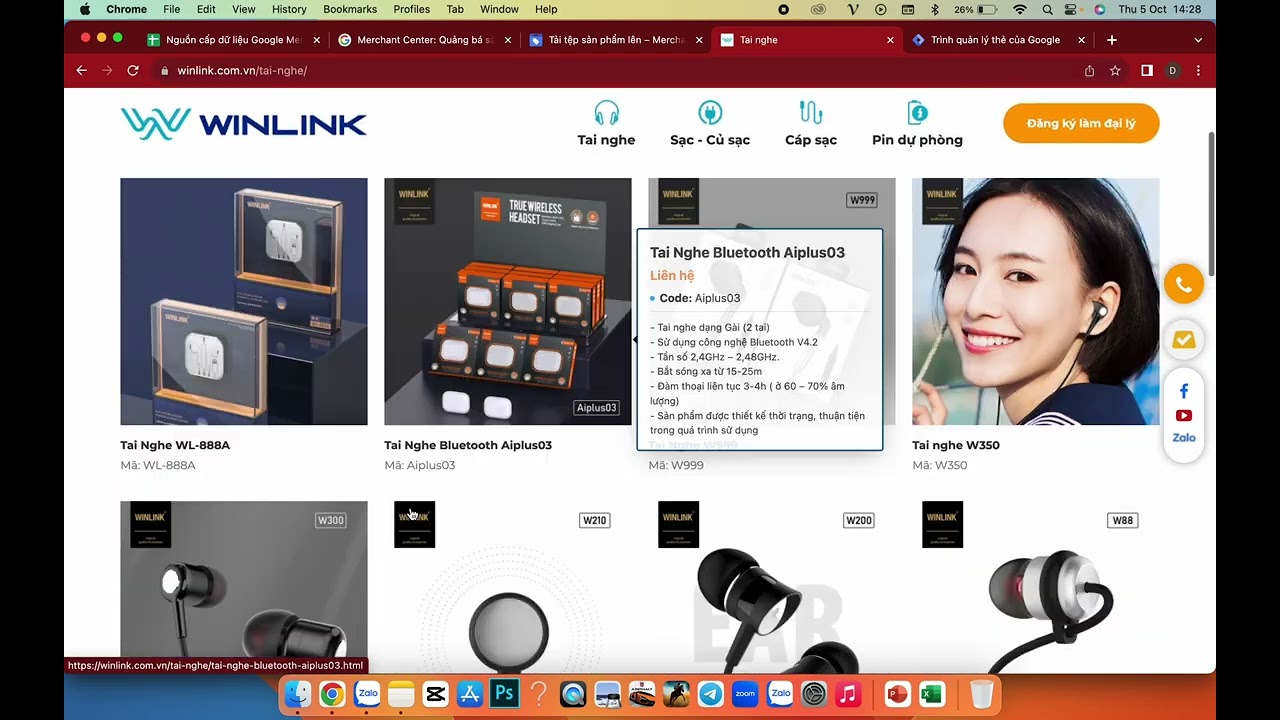This screenshot has height=720, width=1280.
Task: Close the Tai nghe tab
Action: (890, 40)
